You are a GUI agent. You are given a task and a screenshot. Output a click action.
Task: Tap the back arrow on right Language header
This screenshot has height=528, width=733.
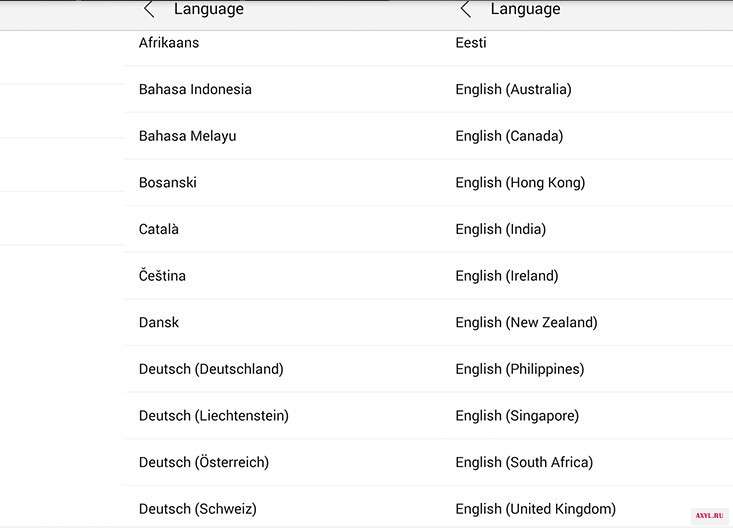pos(466,9)
